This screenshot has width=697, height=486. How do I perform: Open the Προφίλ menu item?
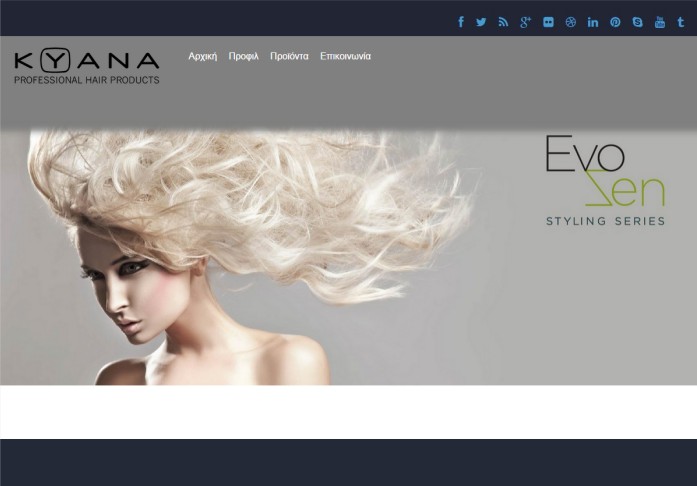point(244,56)
